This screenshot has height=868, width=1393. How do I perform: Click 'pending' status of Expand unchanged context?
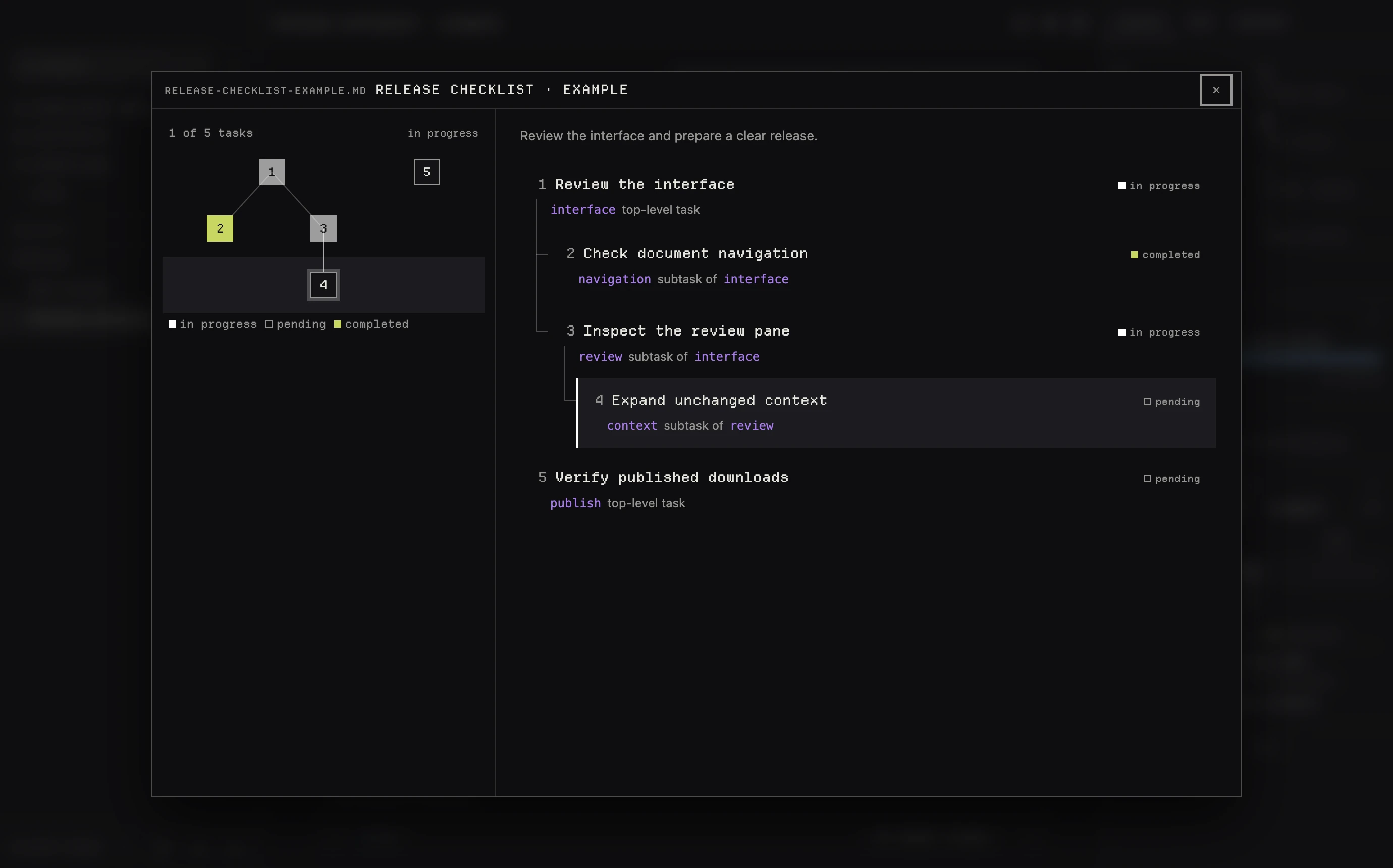tap(1171, 402)
